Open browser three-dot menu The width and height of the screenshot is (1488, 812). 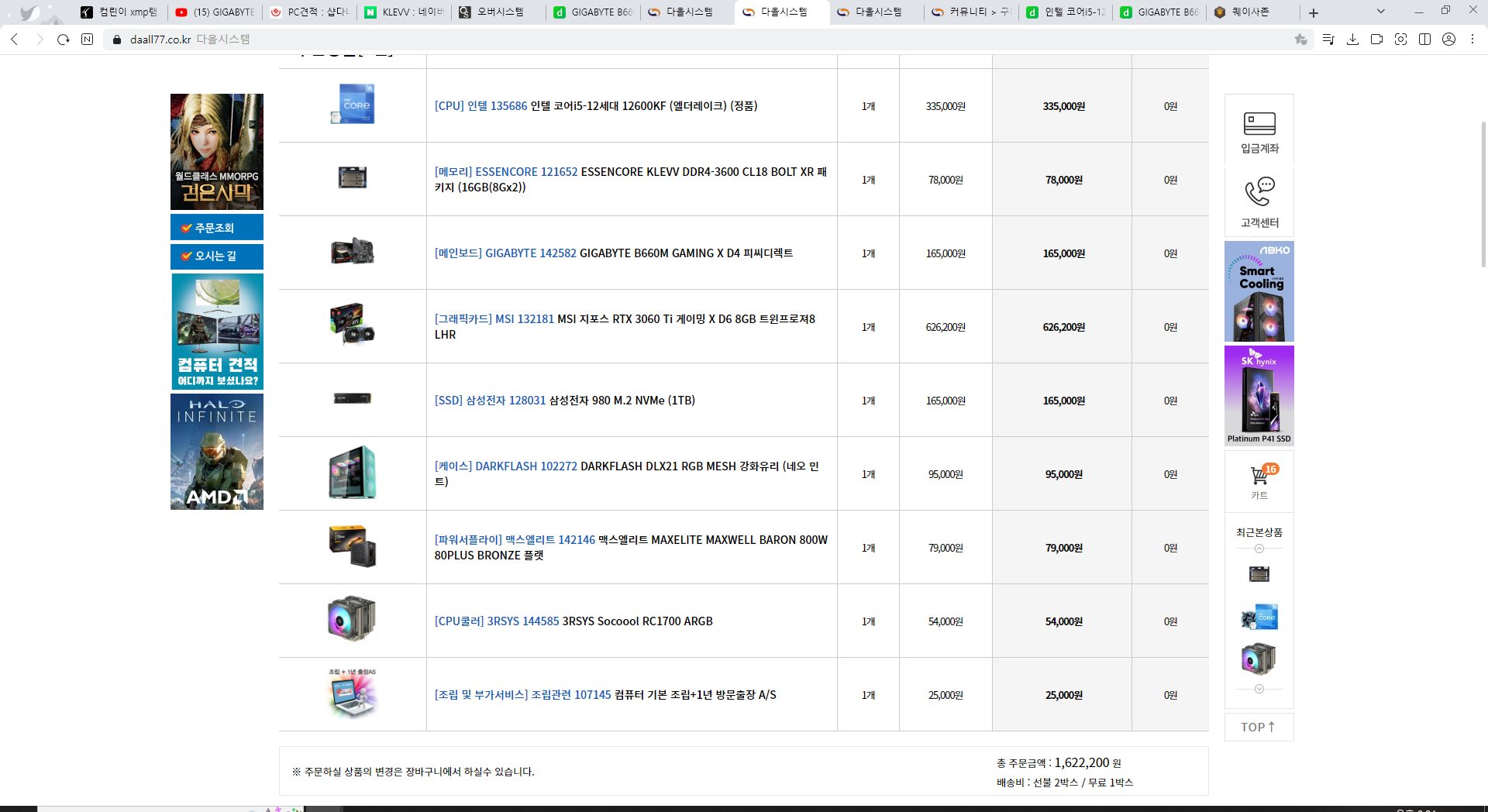coord(1472,39)
